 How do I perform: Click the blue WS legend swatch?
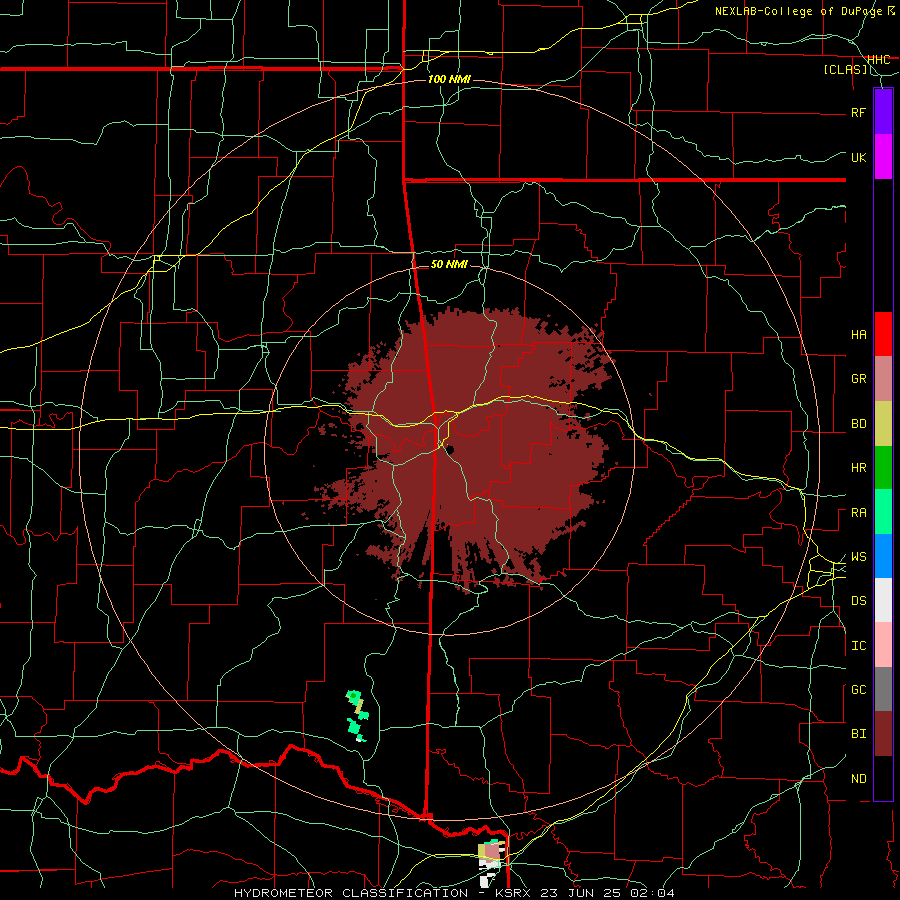[883, 556]
